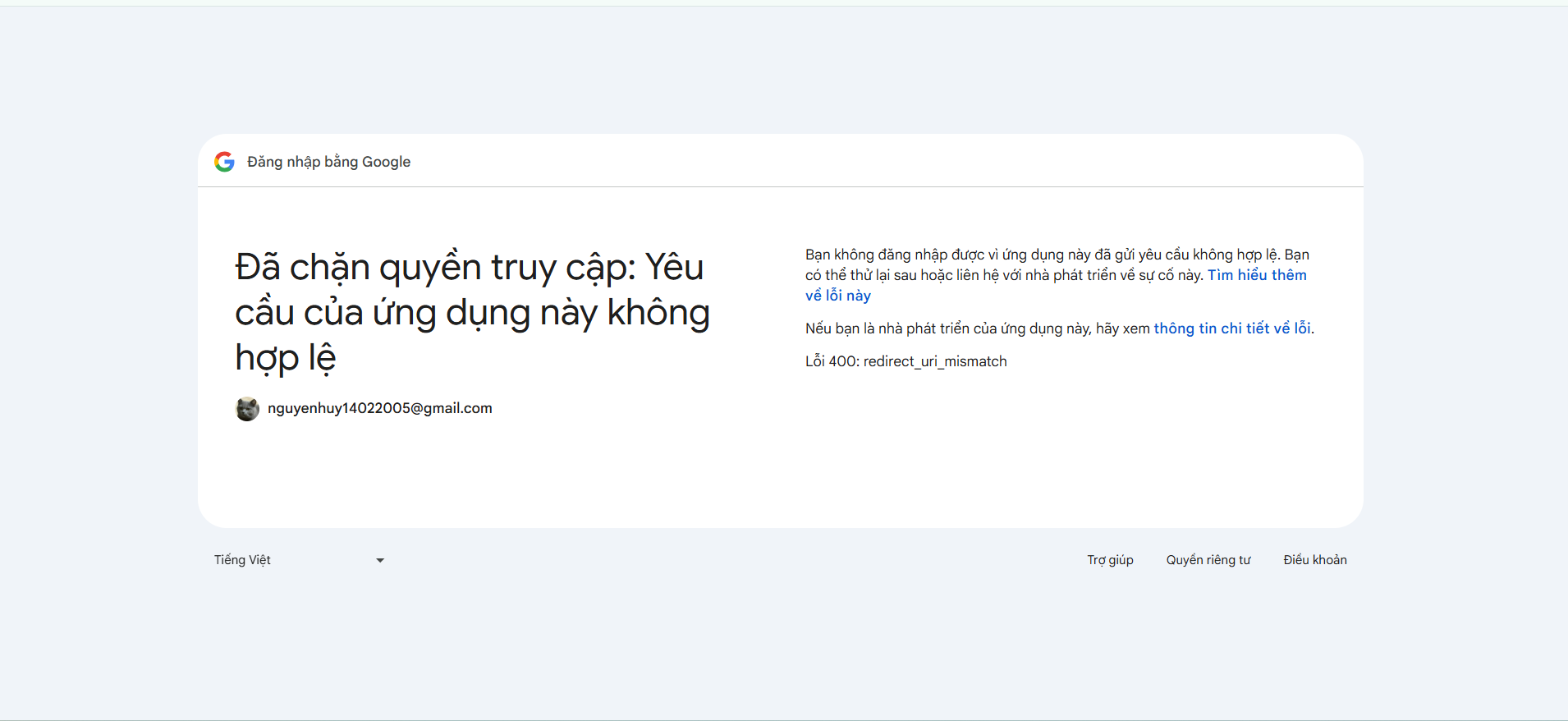Follow the "Tìm hiểu thêm về lỗi này" link
The image size is (1568, 721).
tap(1256, 275)
